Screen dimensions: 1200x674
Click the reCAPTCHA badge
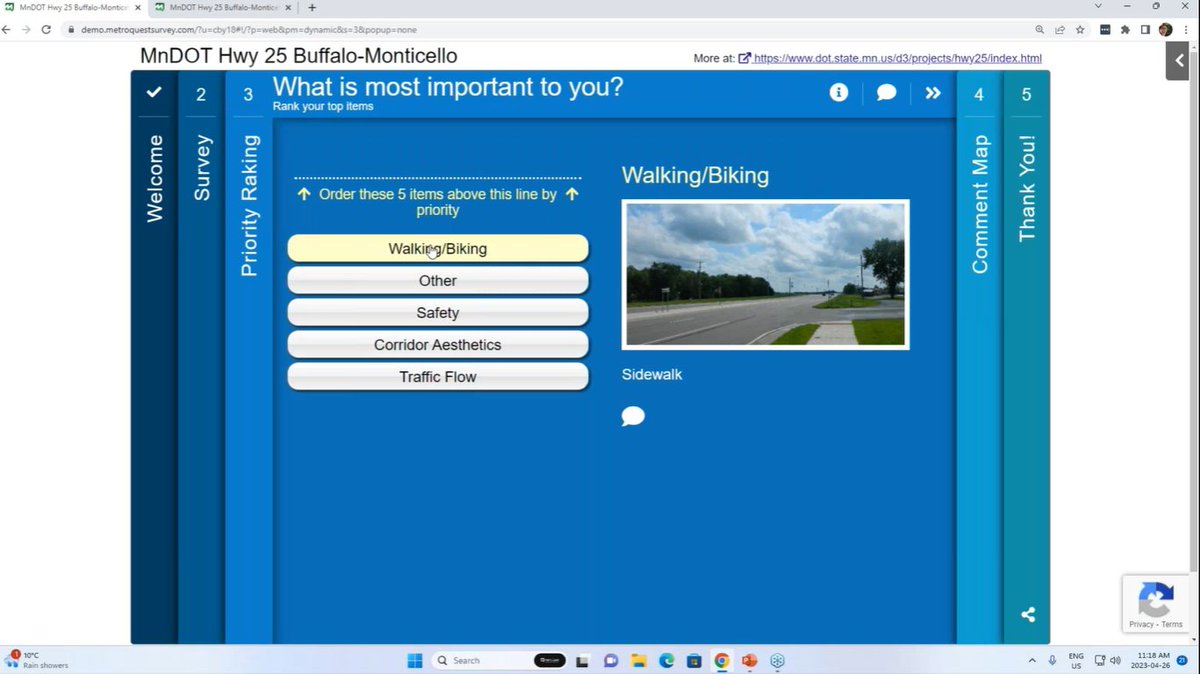point(1158,603)
